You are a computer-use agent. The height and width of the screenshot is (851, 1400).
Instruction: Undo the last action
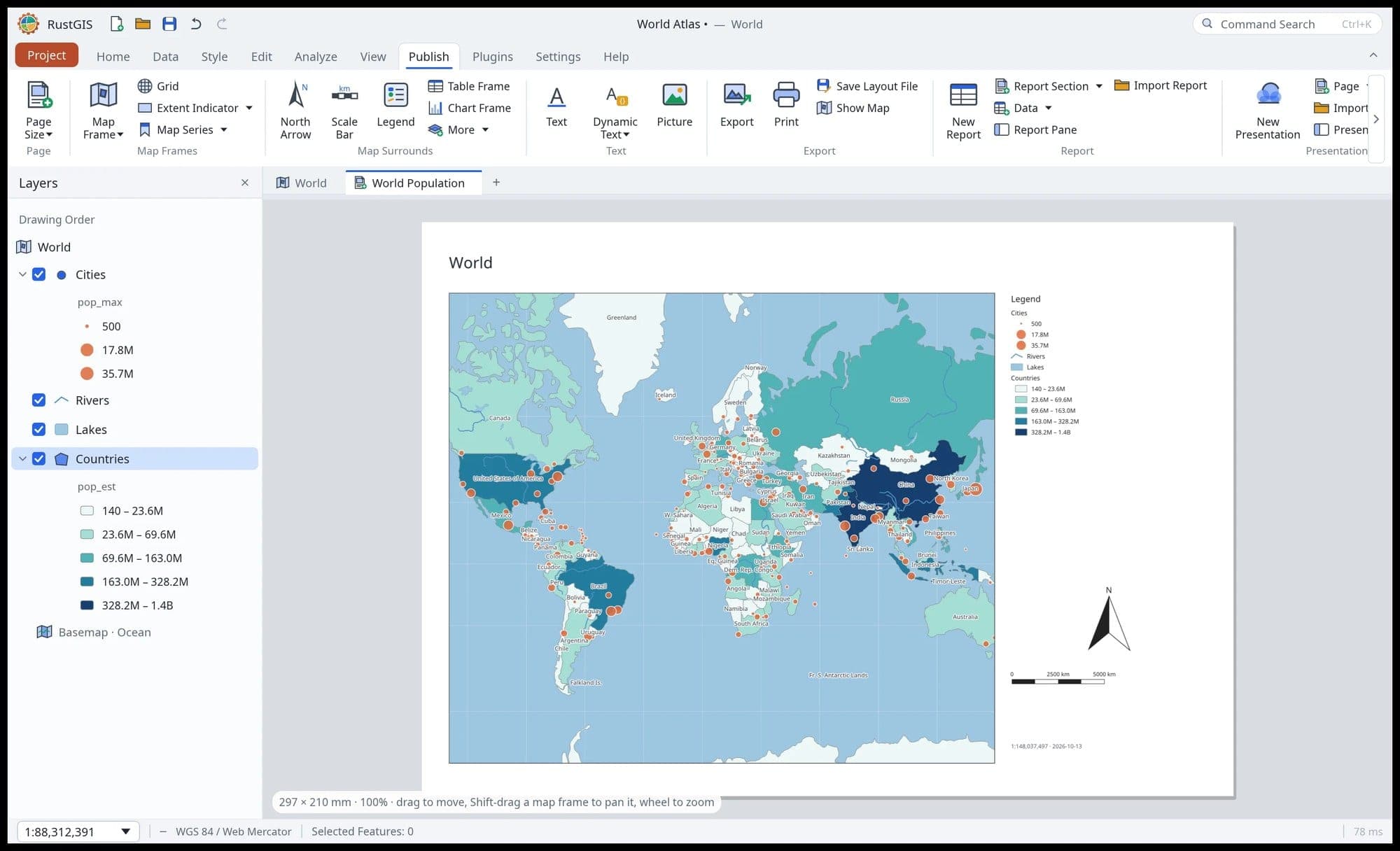(x=196, y=24)
